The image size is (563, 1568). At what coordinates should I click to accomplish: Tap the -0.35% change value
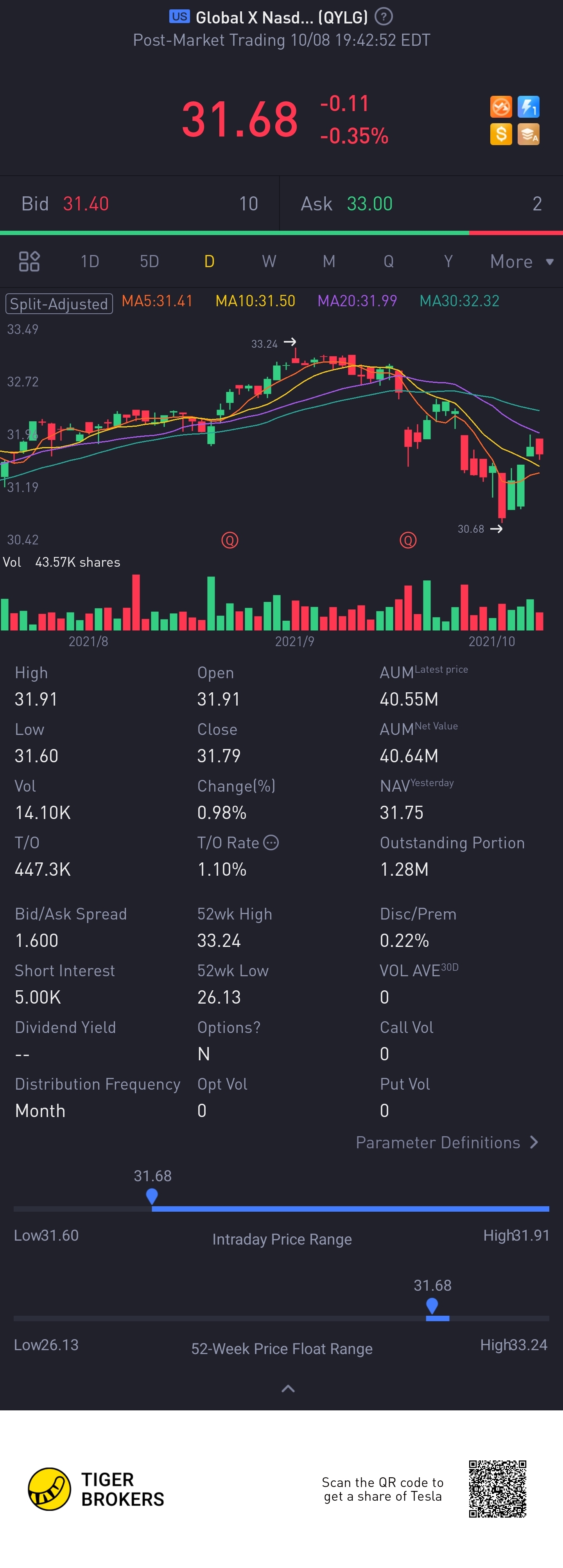354,135
